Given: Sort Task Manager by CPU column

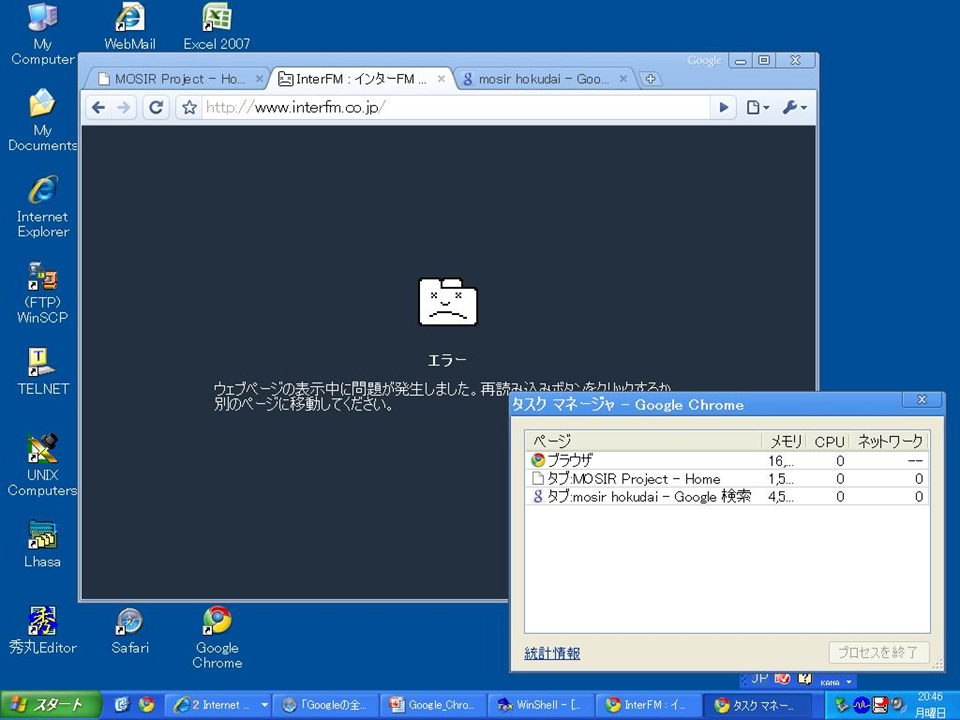Looking at the screenshot, I should point(828,441).
